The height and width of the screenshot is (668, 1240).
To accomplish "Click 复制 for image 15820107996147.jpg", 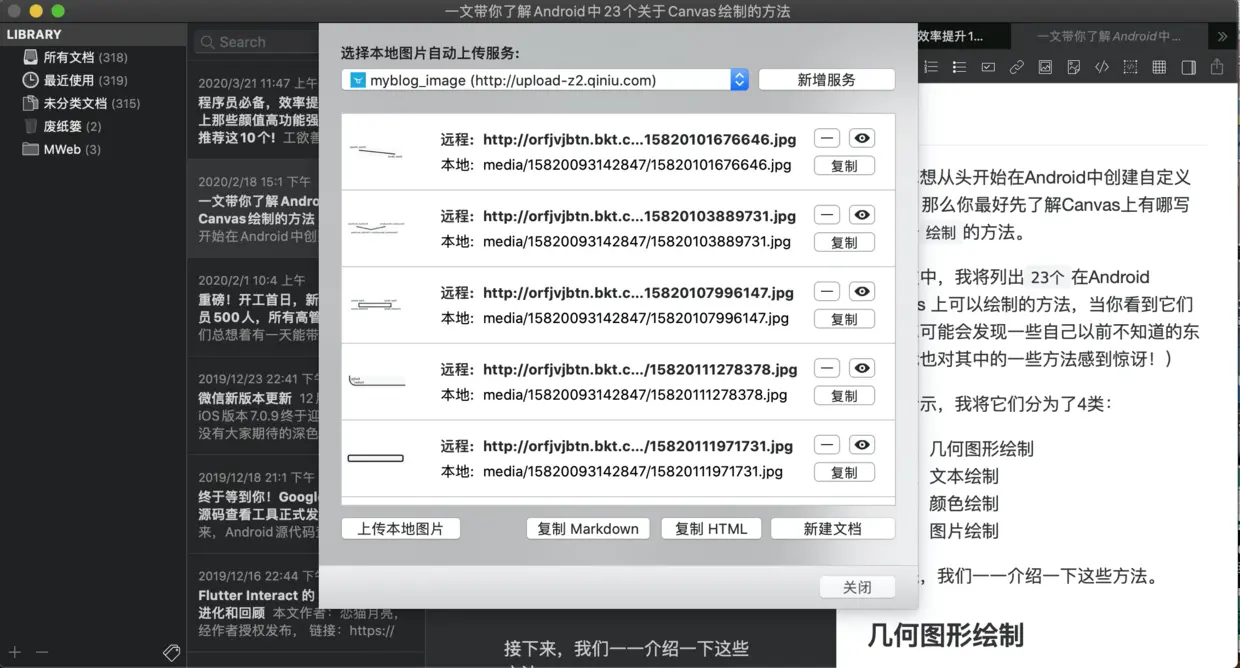I will [844, 320].
